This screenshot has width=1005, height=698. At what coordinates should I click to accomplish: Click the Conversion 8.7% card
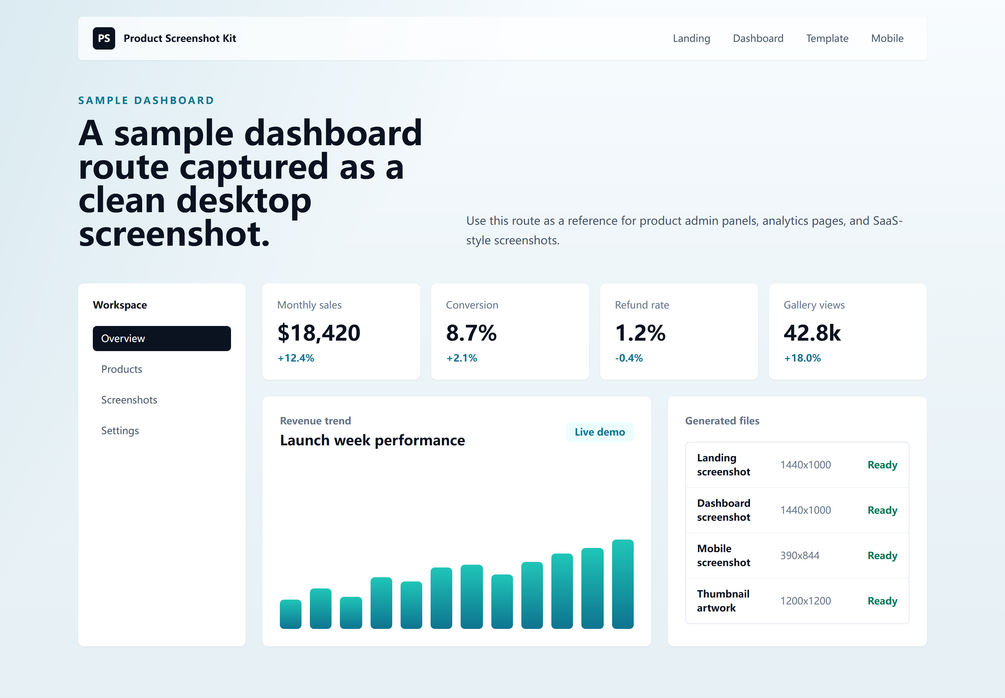[510, 331]
